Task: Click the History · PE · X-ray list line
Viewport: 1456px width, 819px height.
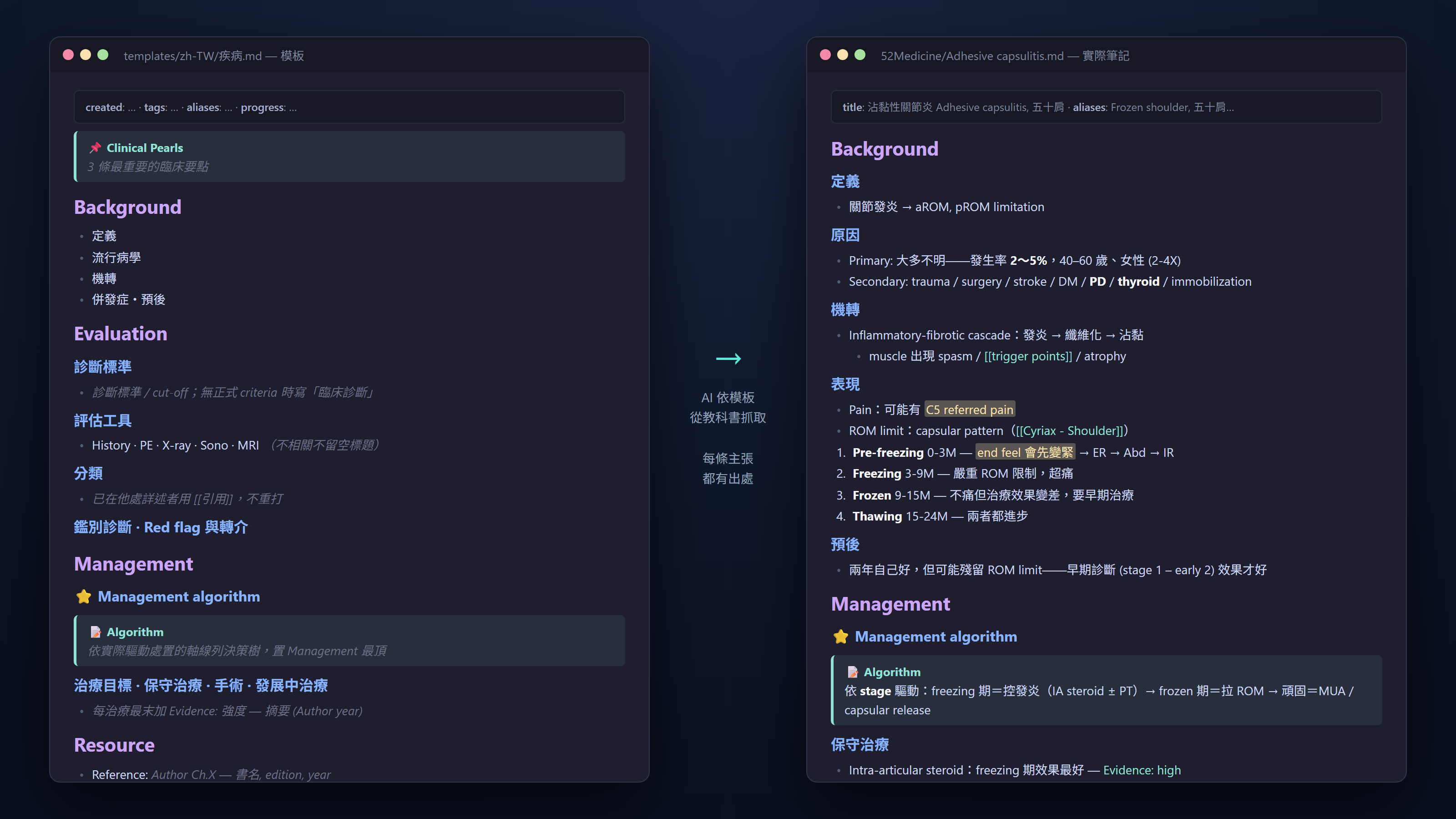Action: tap(235, 445)
